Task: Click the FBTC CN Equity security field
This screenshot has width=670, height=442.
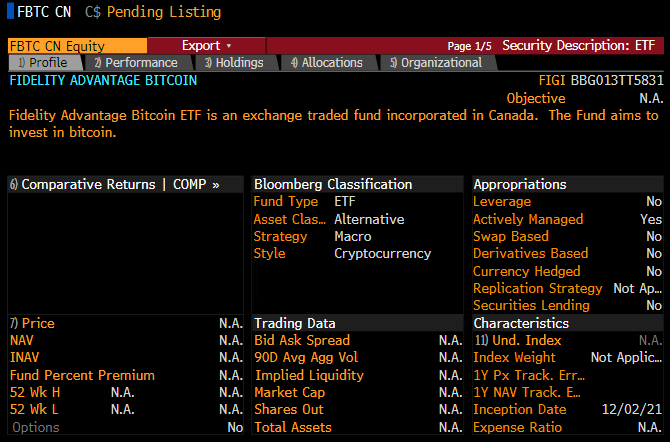Action: point(77,46)
